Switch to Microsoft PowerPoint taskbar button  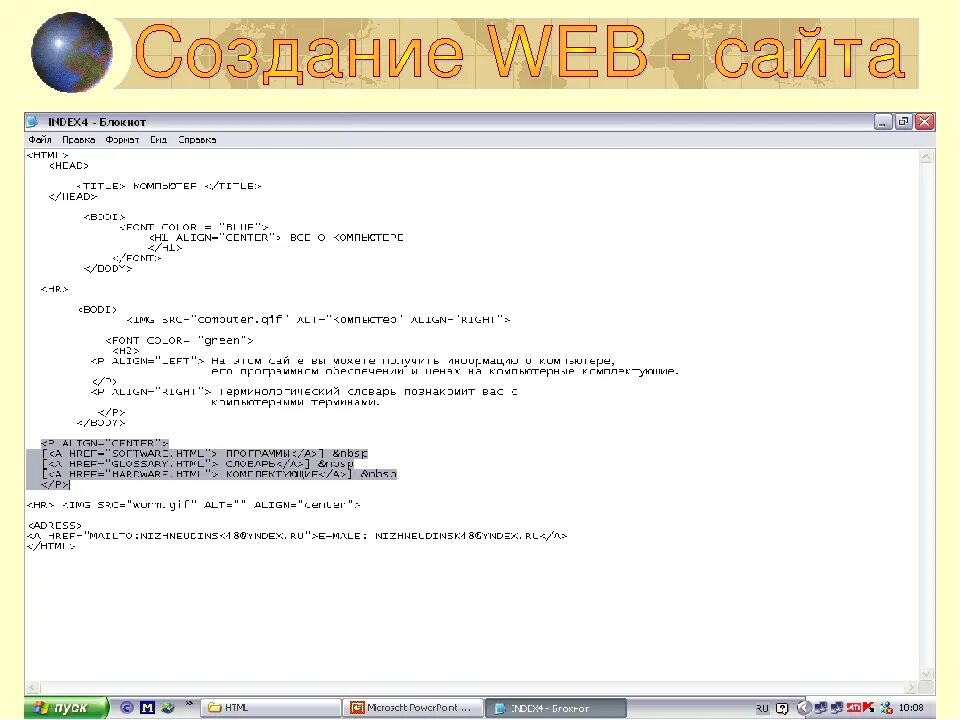point(413,708)
